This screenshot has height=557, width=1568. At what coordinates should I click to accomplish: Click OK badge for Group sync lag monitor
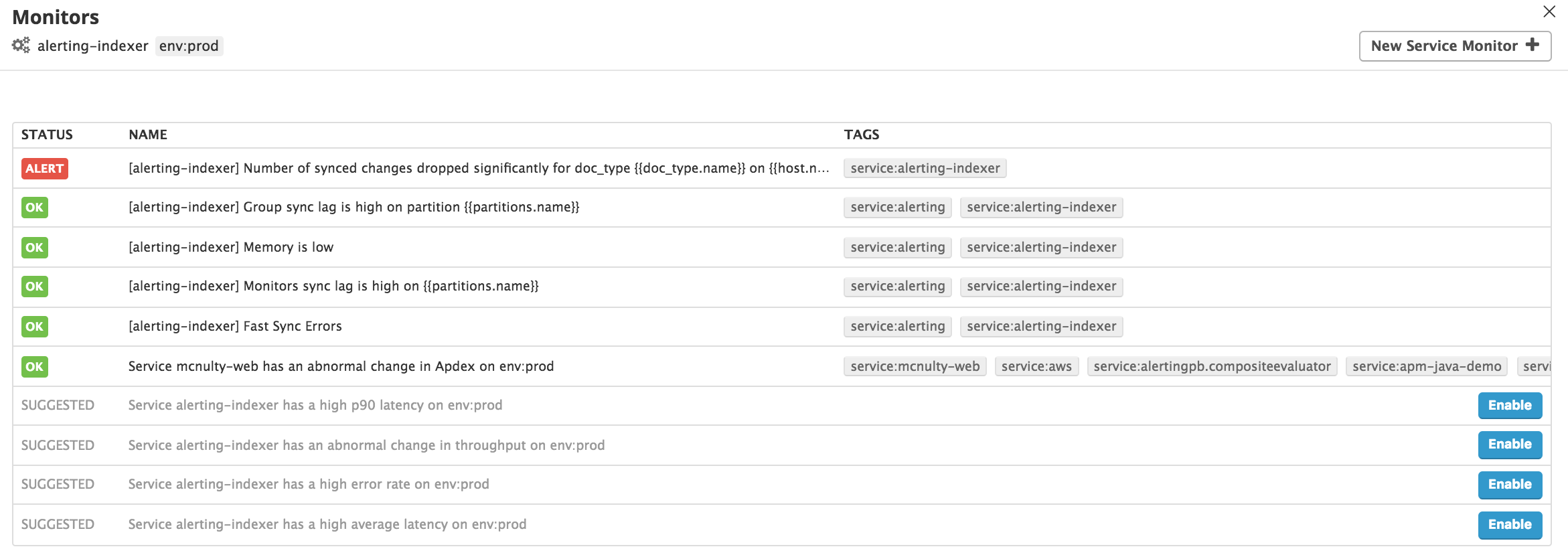coord(34,208)
